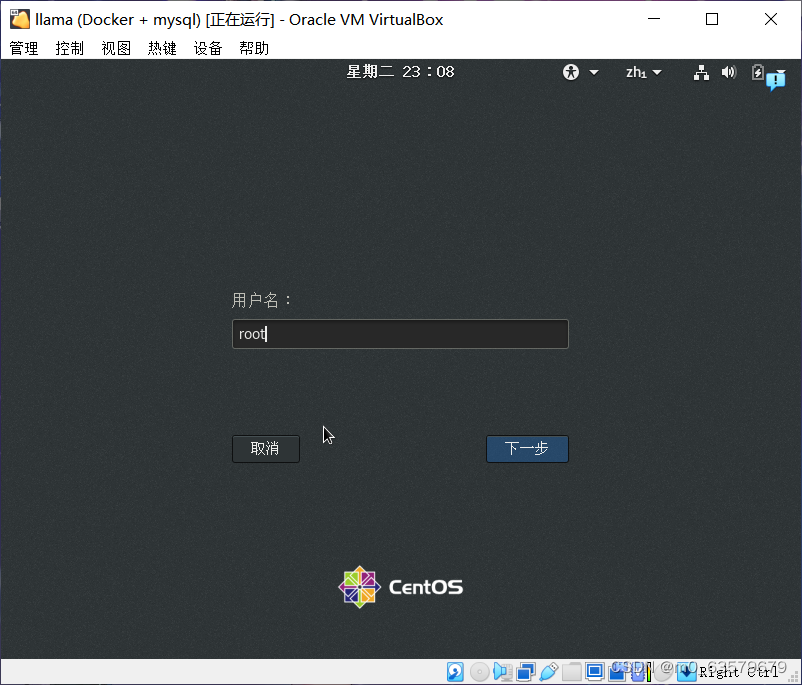The width and height of the screenshot is (802, 685).
Task: Click the USB devices icon in status bar
Action: 549,671
